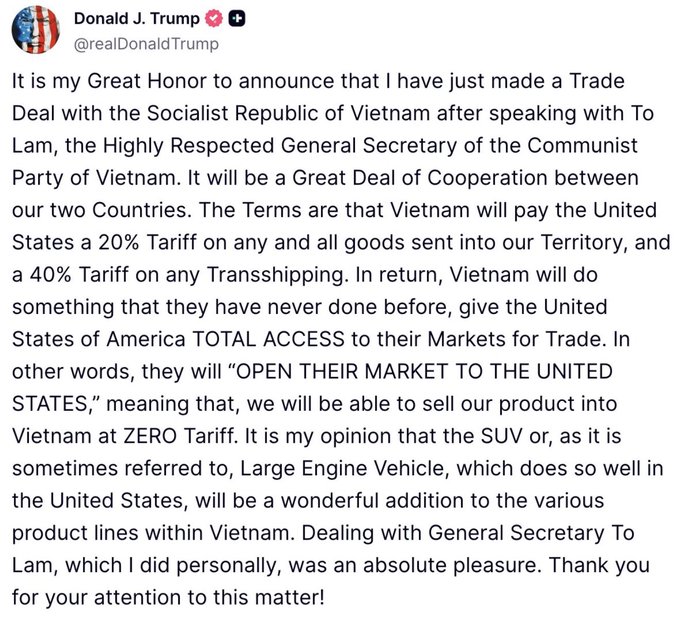Open the flag-themed profile avatar

(x=36, y=31)
